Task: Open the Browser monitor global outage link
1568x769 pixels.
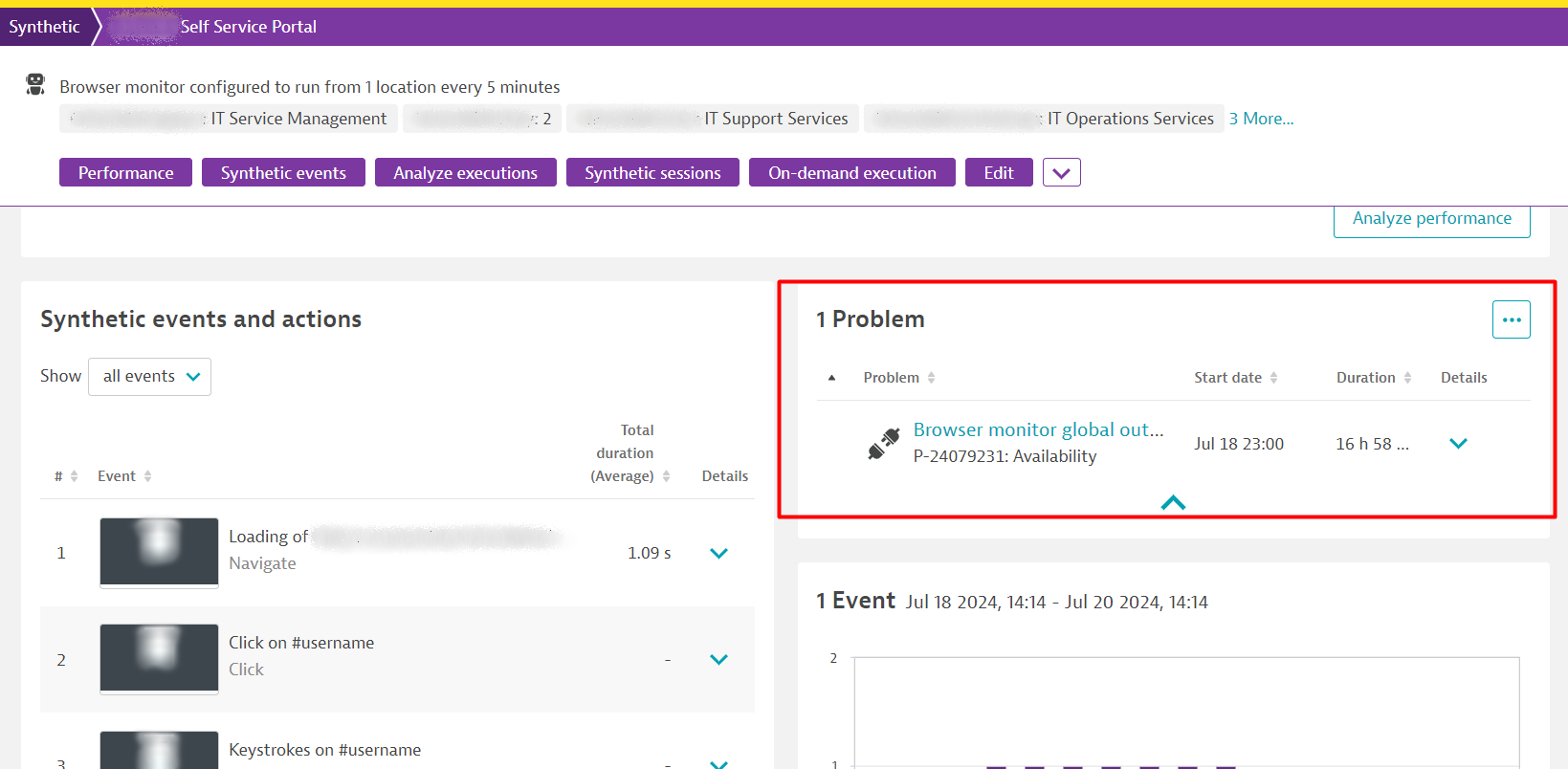Action: 1038,430
